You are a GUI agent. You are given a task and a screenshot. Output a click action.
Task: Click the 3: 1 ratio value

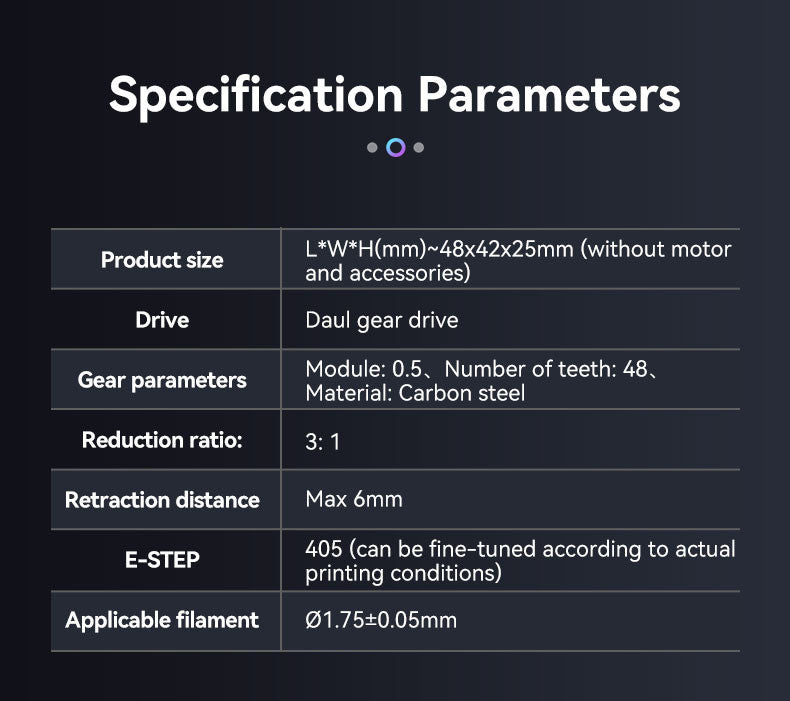tap(322, 441)
